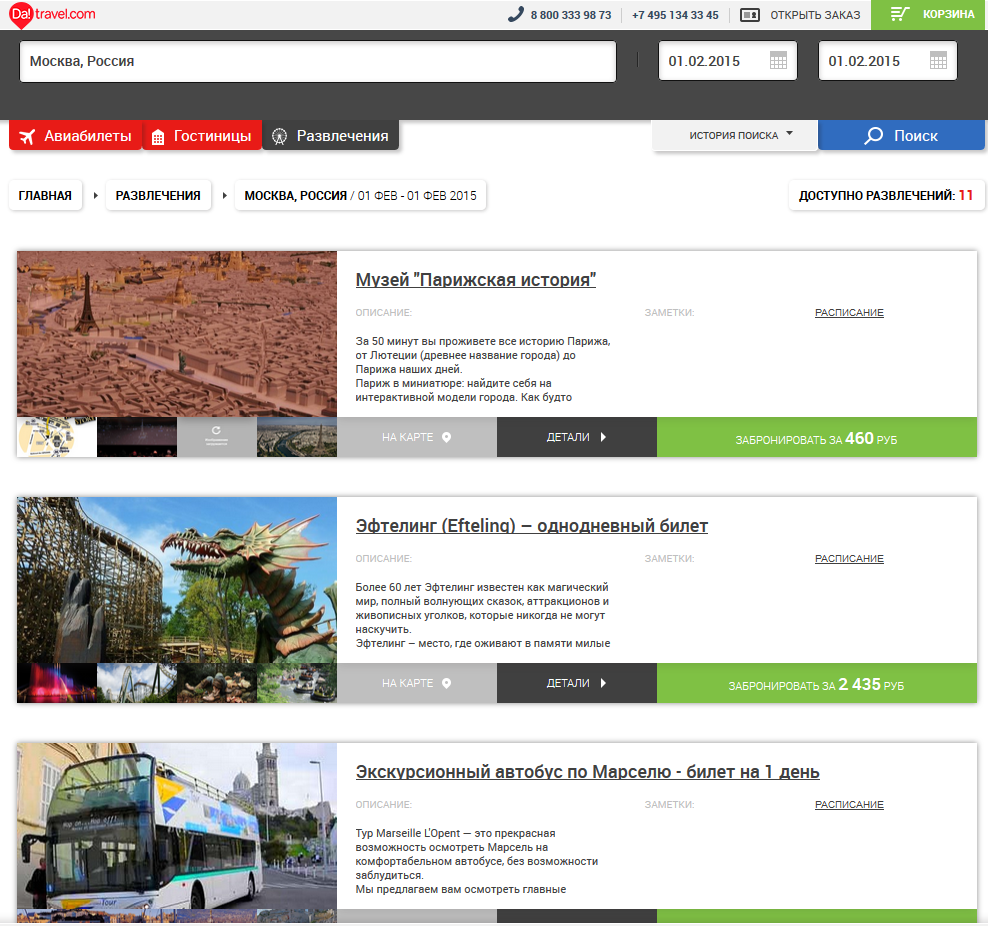
Task: Click arrow icon of Детали for Эфтелинг
Action: [603, 683]
